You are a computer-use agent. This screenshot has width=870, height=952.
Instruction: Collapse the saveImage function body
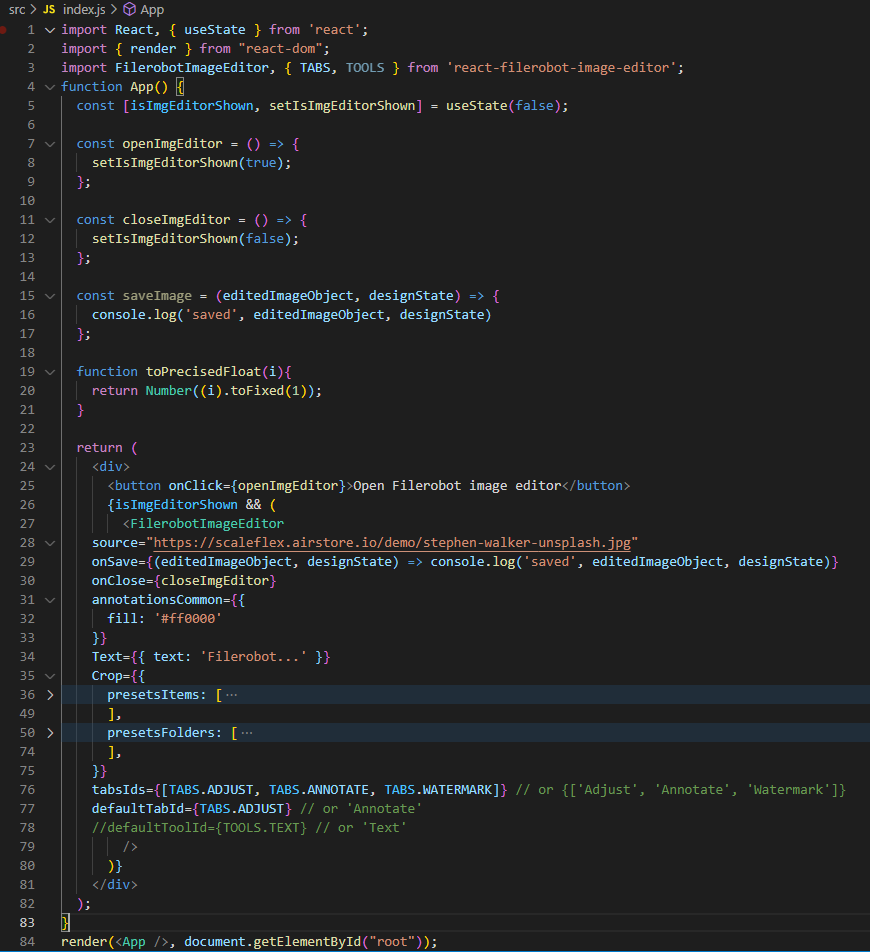click(x=50, y=295)
